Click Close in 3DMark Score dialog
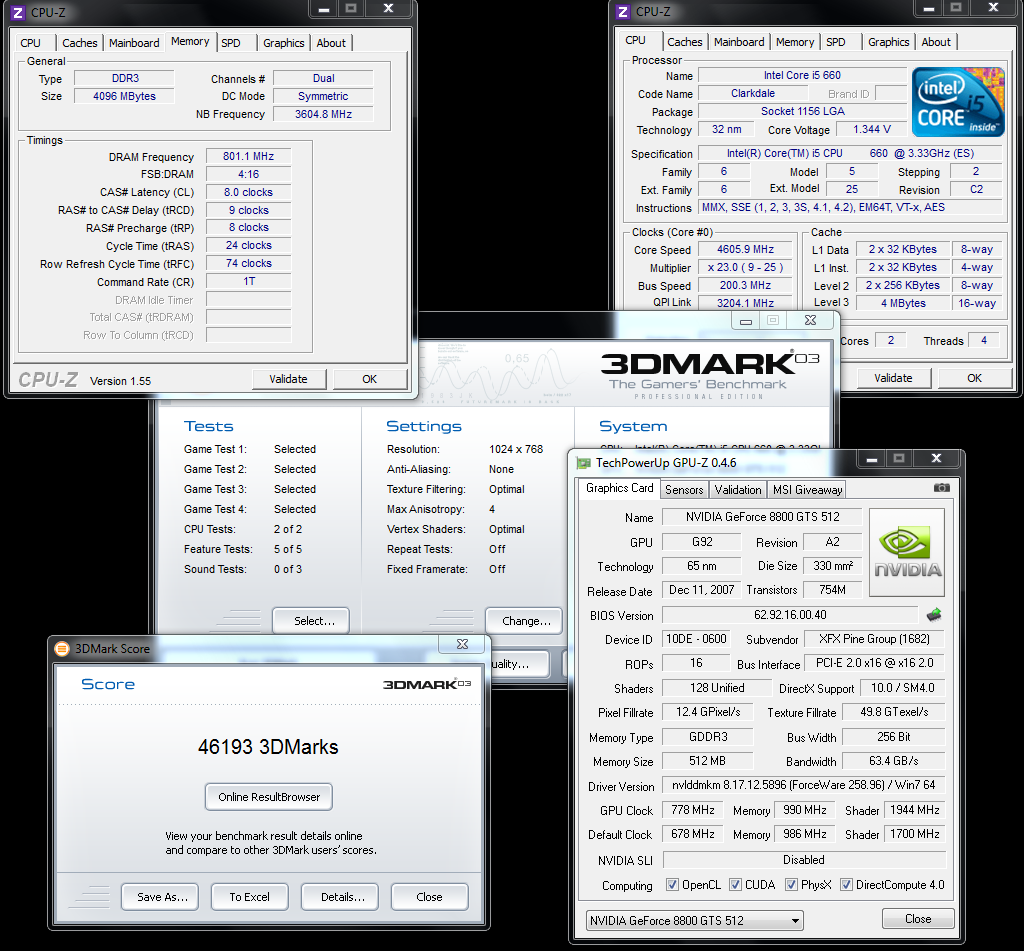 point(430,897)
